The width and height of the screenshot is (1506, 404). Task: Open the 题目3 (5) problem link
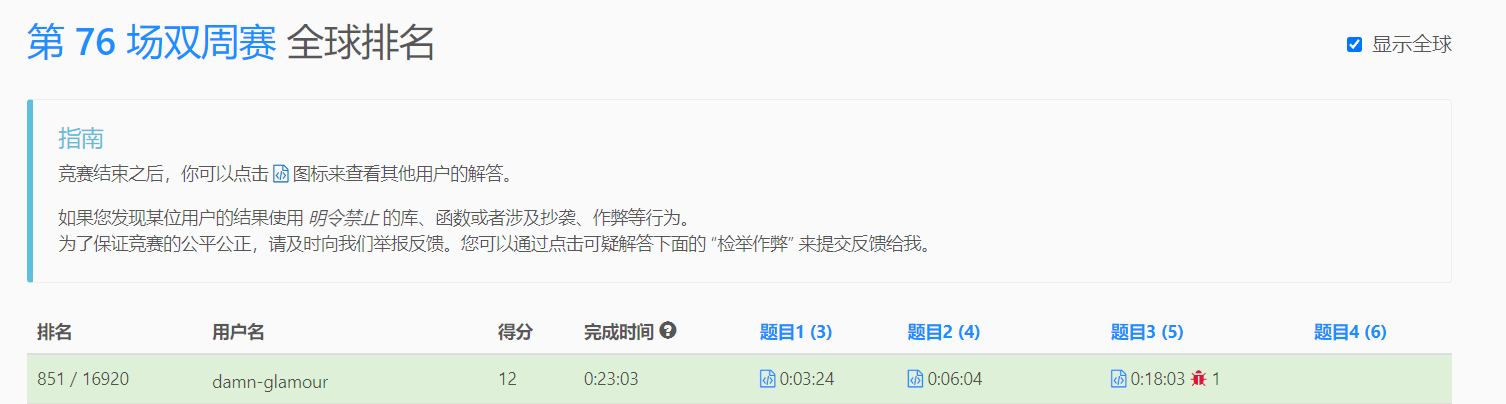[1147, 332]
